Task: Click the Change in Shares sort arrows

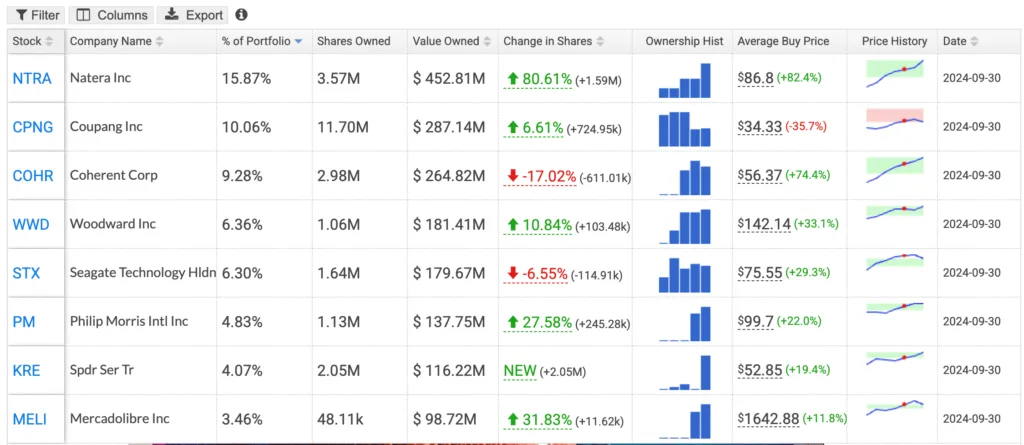Action: pyautogui.click(x=600, y=41)
